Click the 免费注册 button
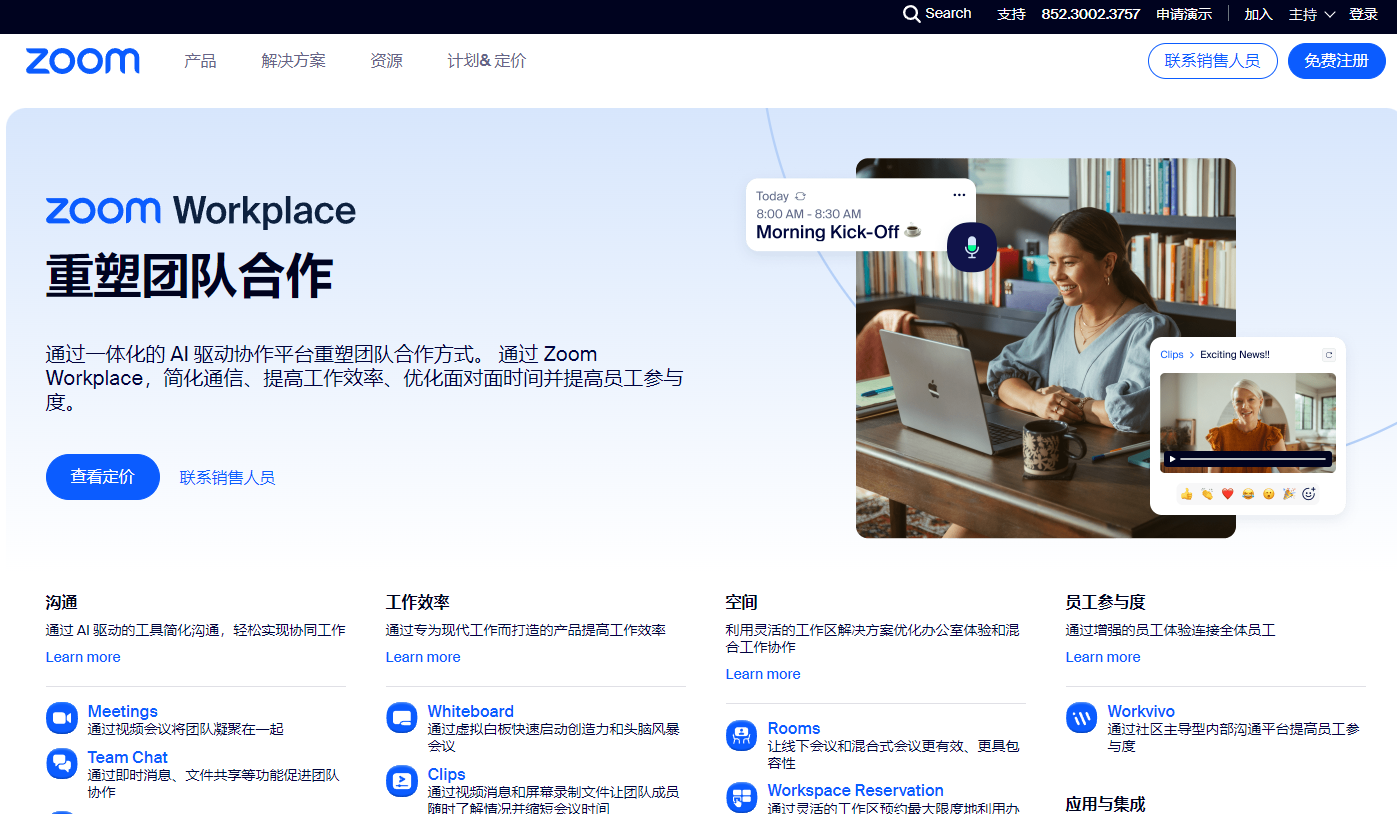The height and width of the screenshot is (814, 1397). click(1336, 61)
